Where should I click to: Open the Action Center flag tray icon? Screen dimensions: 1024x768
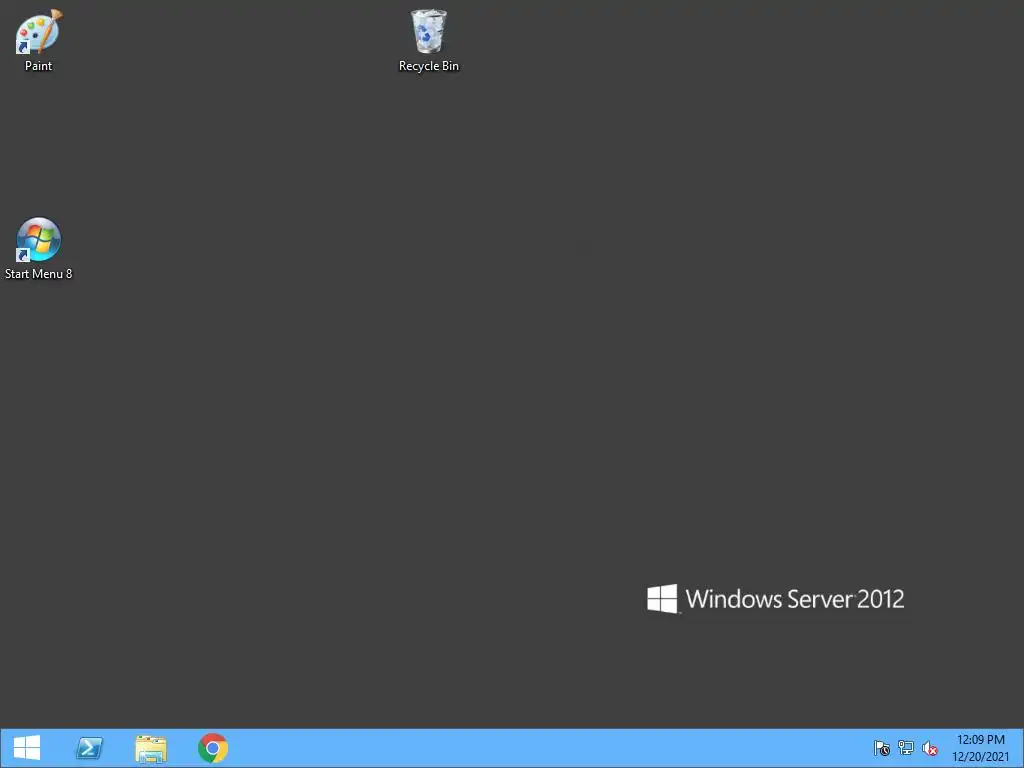(882, 748)
